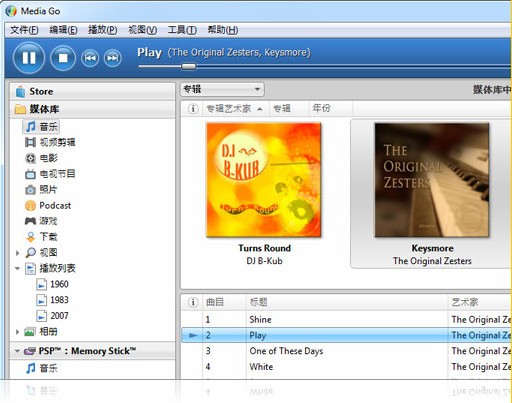Image resolution: width=512 pixels, height=403 pixels.
Task: Sort tracks by 曲目 column
Action: (x=224, y=302)
